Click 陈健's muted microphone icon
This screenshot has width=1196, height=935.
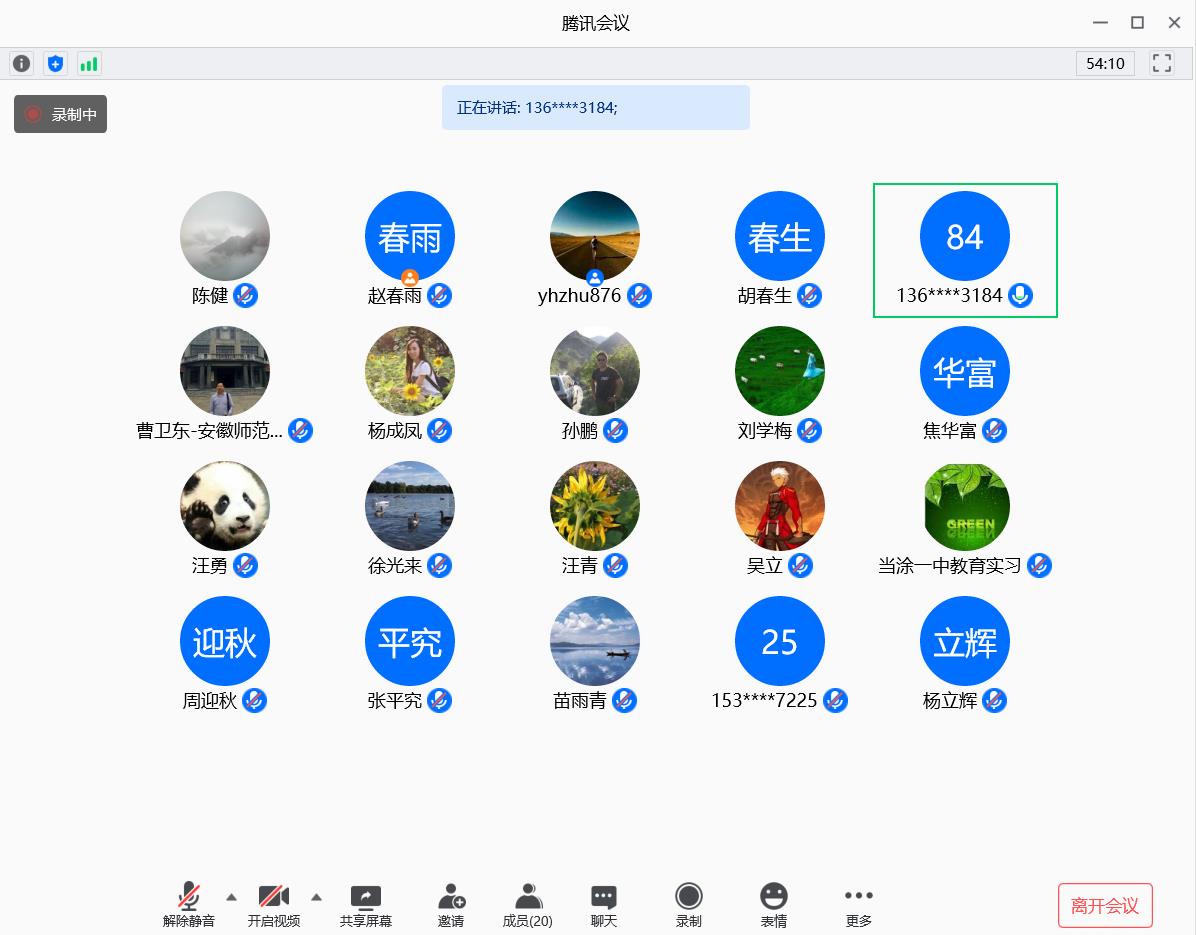(x=246, y=296)
